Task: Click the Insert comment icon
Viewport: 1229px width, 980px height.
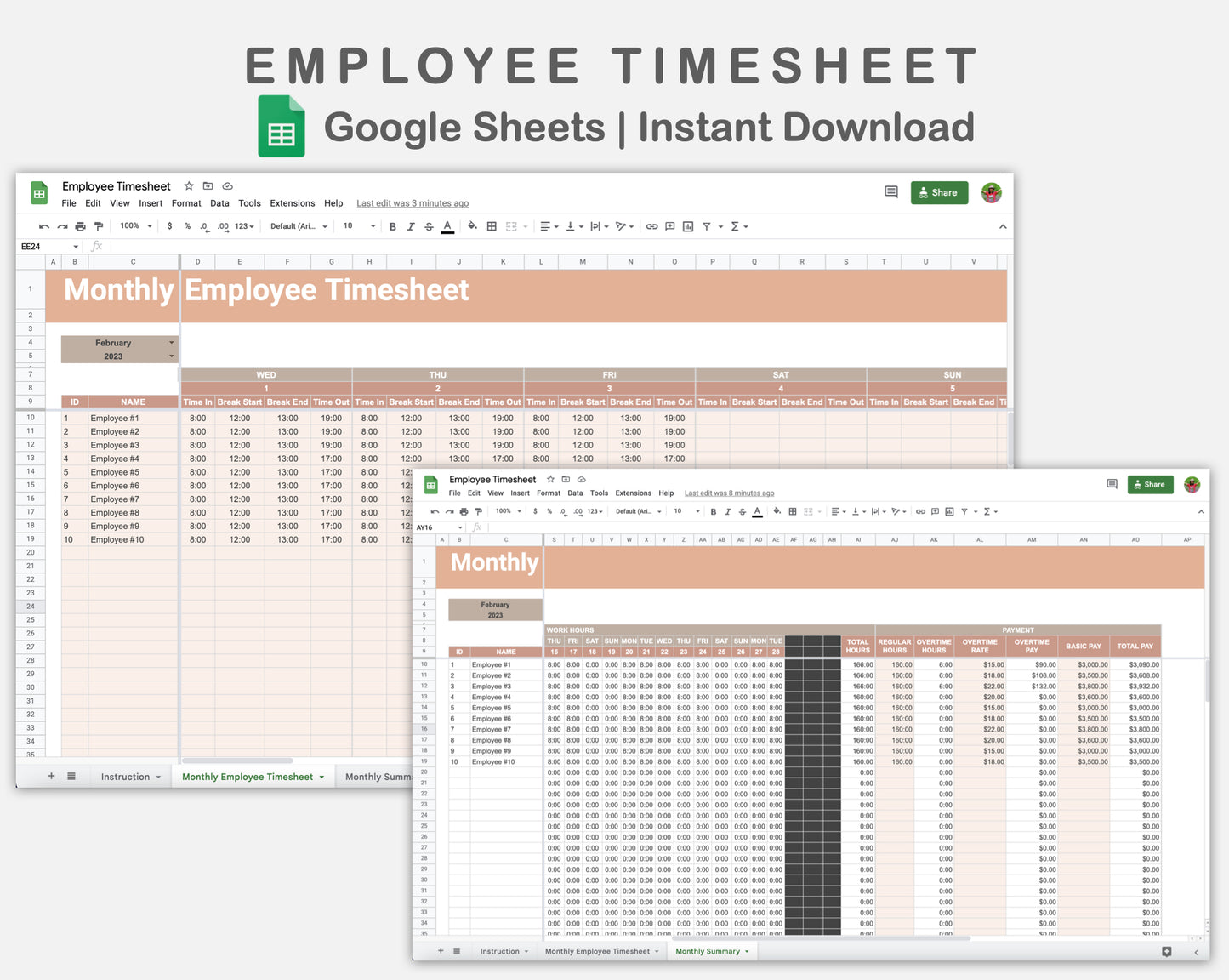Action: (669, 225)
